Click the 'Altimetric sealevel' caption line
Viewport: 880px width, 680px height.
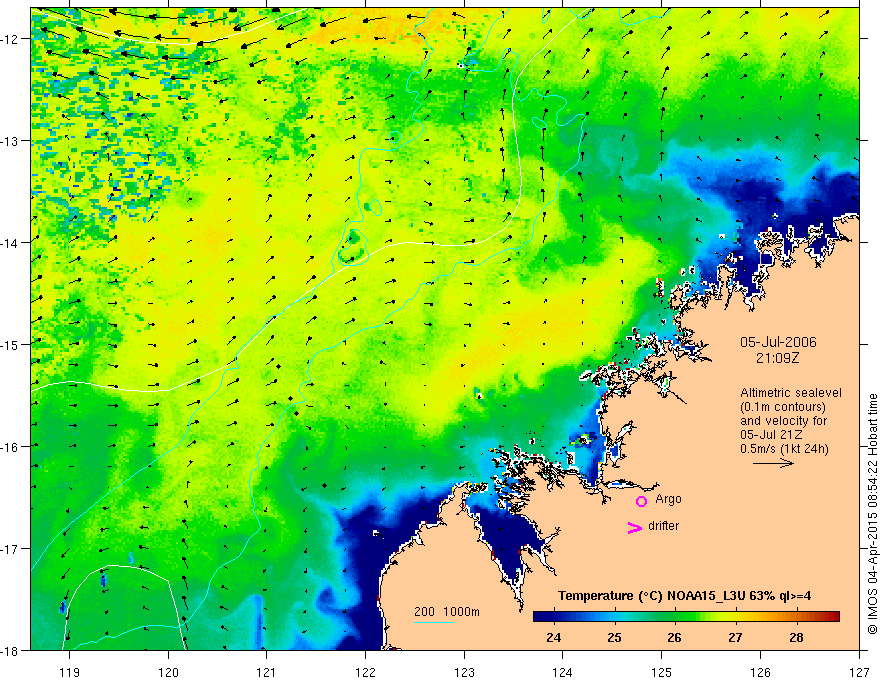point(791,393)
